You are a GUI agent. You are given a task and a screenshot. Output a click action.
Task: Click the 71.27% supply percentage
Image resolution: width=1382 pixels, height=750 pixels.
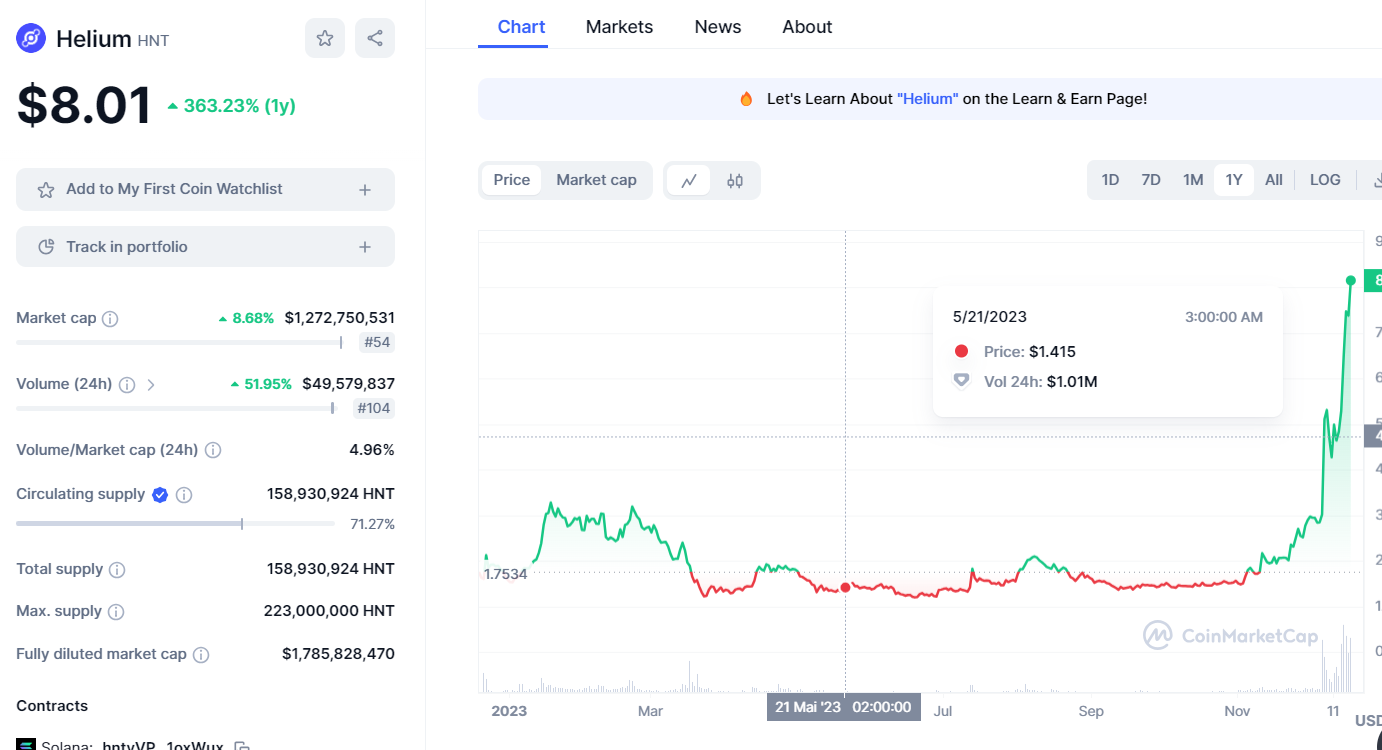tap(372, 524)
